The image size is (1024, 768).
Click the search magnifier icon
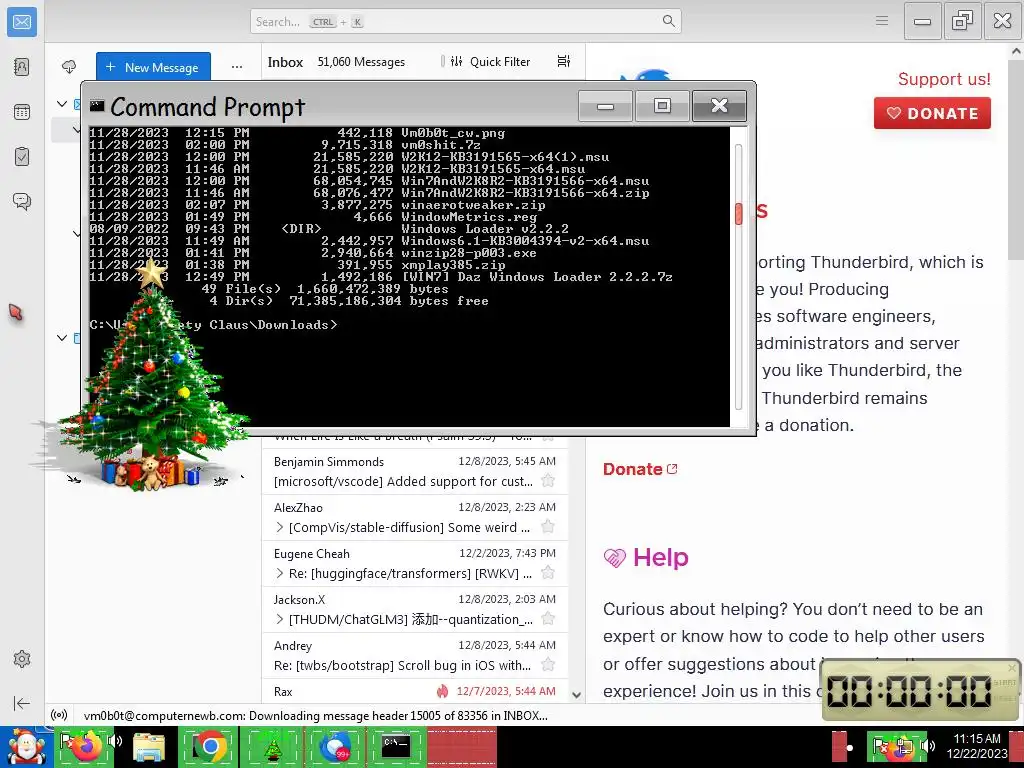point(668,21)
